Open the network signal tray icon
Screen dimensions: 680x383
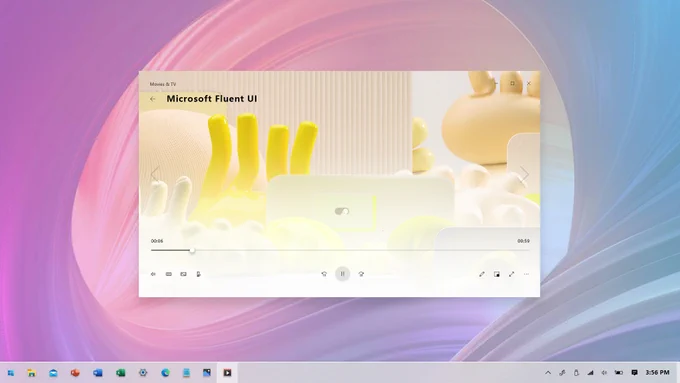click(x=590, y=373)
